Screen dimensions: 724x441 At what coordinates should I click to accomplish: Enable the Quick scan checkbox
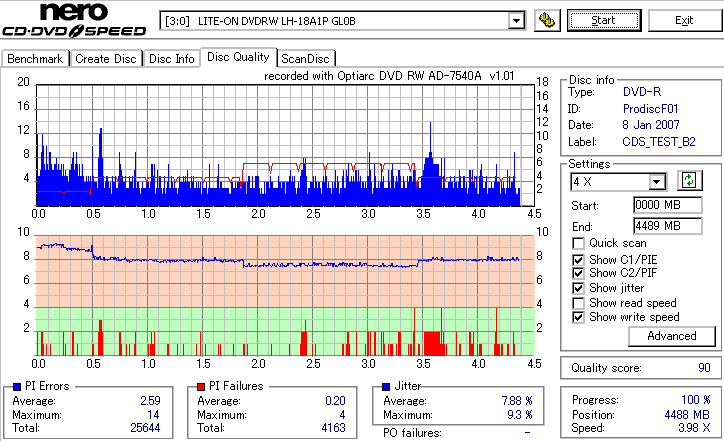click(578, 243)
